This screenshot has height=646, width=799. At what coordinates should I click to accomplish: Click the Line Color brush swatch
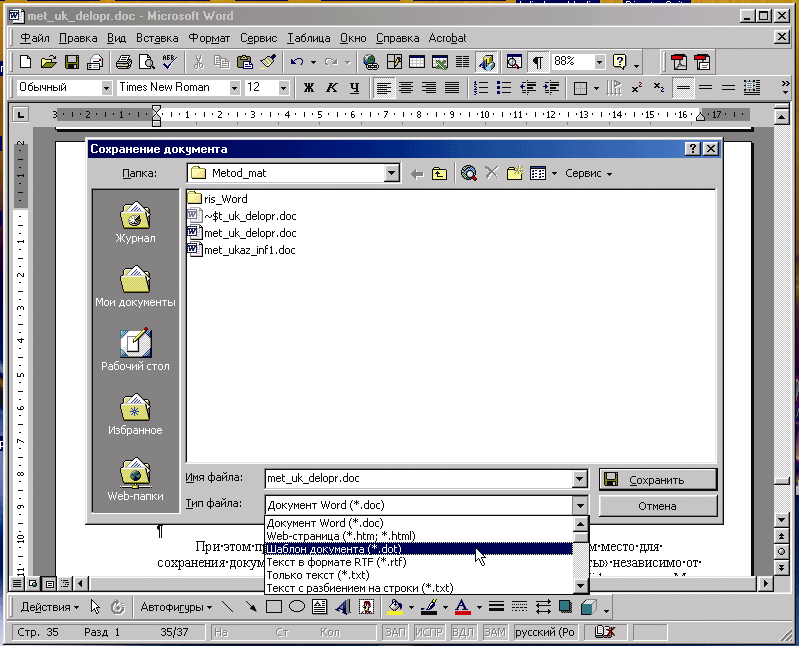tap(429, 607)
